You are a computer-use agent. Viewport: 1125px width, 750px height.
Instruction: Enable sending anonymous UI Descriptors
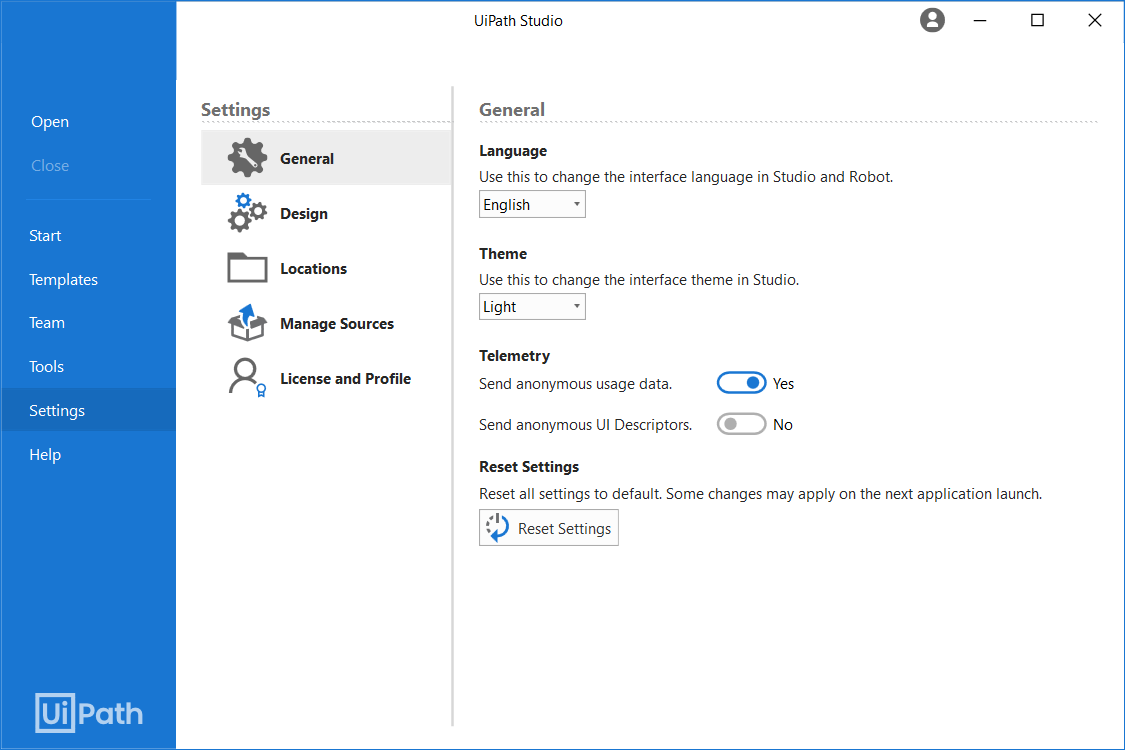741,423
